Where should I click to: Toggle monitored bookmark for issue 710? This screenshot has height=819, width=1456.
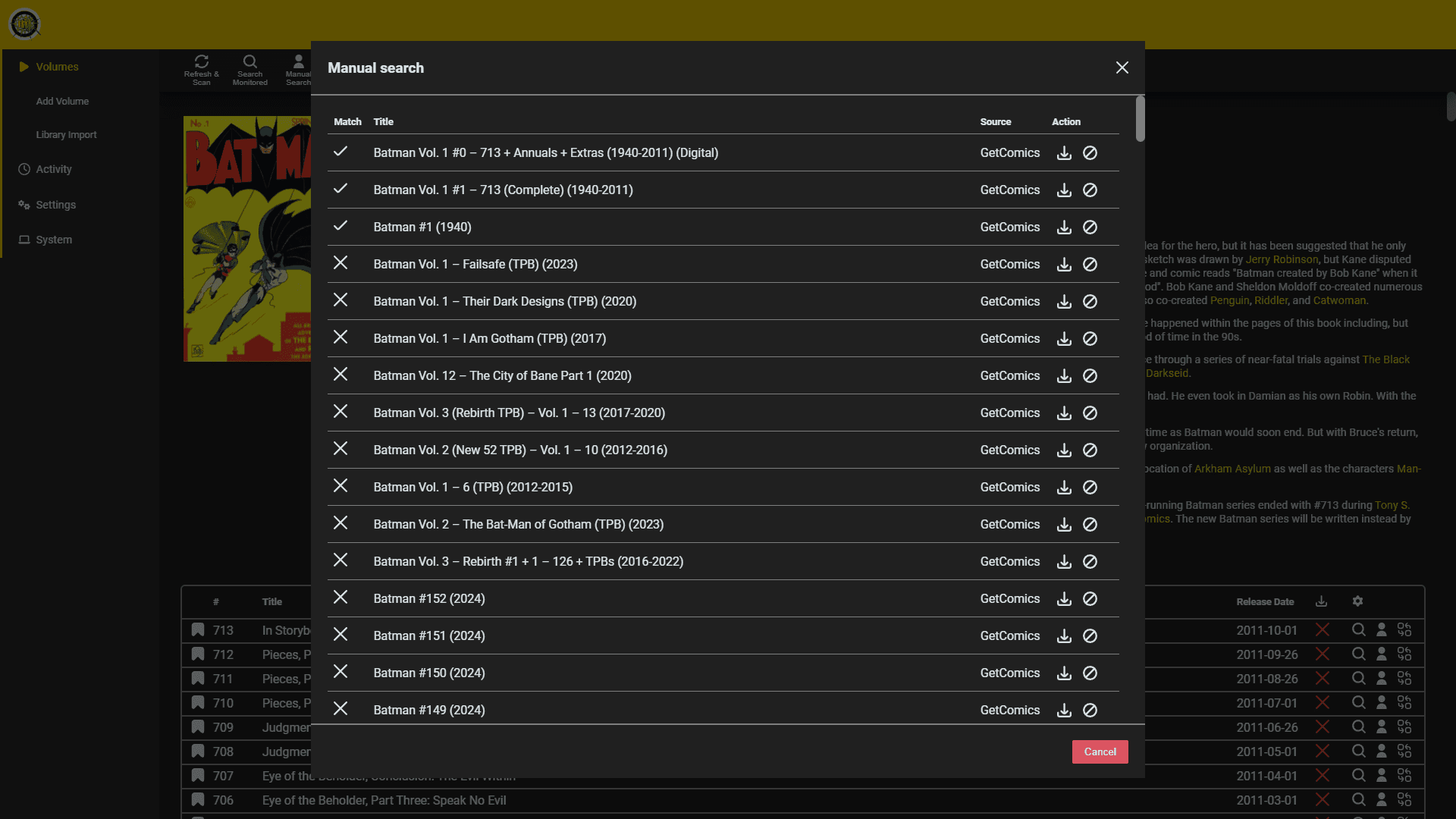pyautogui.click(x=198, y=703)
